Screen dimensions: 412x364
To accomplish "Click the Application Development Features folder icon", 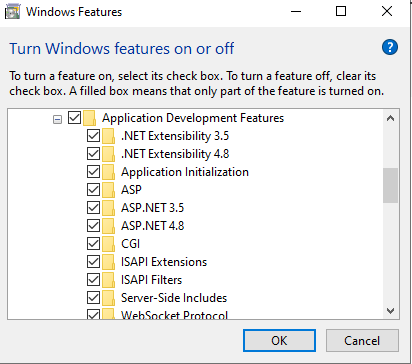I will [x=90, y=118].
